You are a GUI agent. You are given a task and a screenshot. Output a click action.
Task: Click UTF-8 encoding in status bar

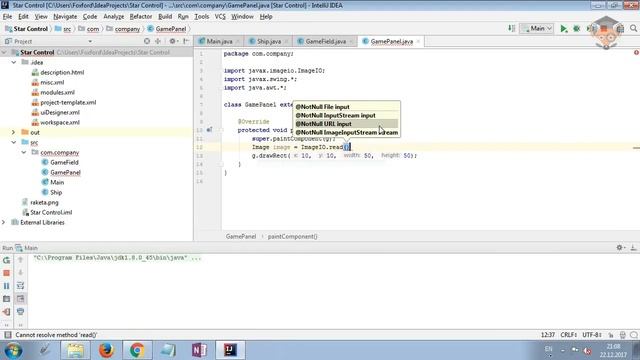tap(592, 335)
